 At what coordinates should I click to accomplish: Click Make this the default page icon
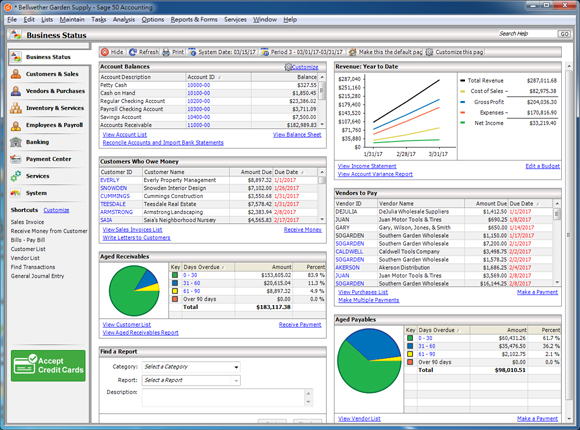coord(353,52)
